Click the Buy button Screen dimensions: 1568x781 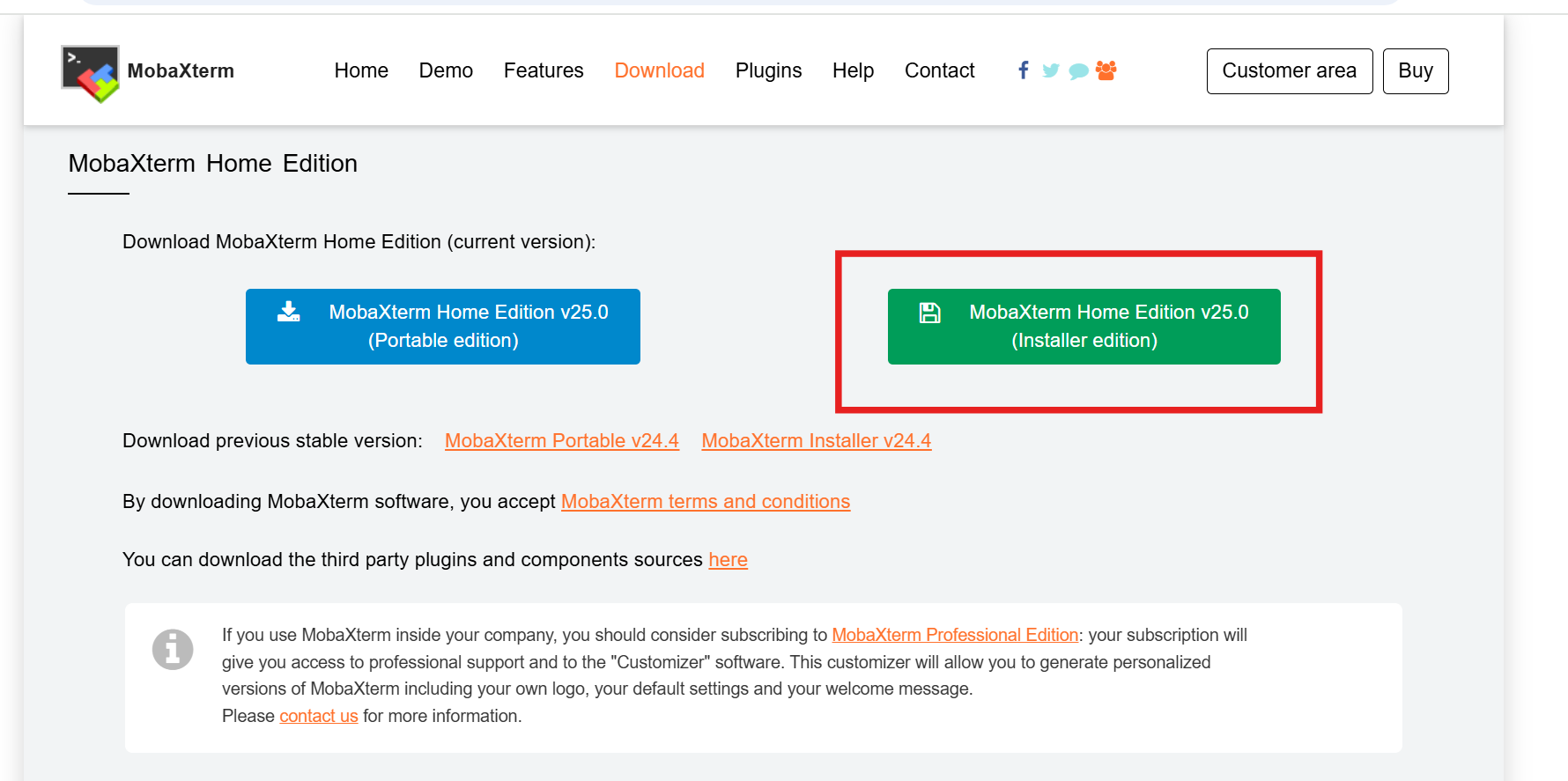click(x=1416, y=71)
